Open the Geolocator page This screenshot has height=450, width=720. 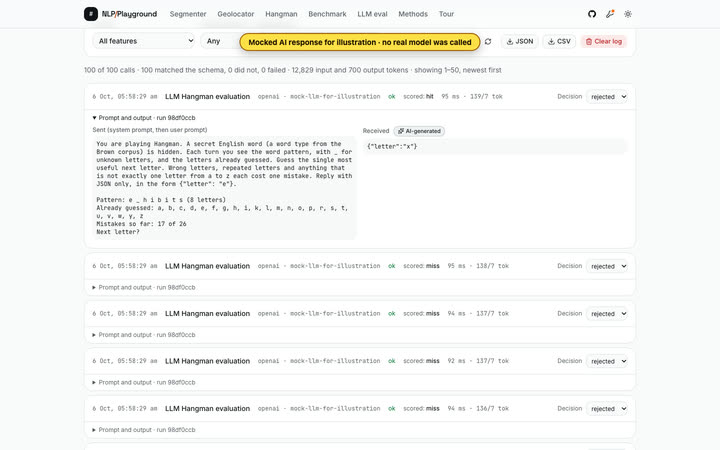(236, 14)
